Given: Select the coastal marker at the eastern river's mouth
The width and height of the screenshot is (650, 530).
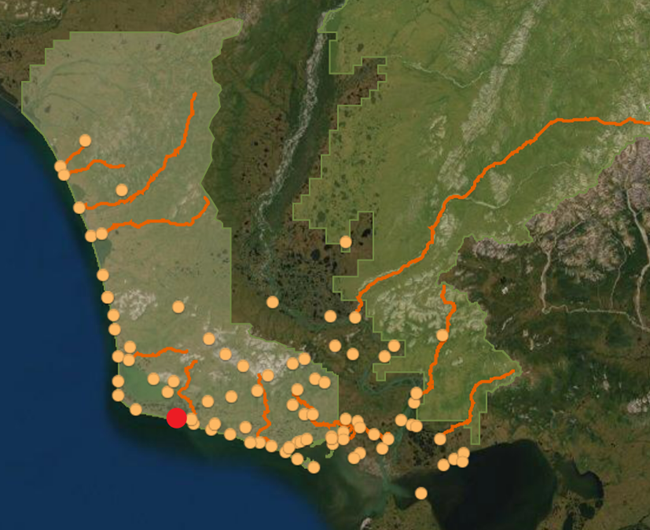Looking at the screenshot, I should (440, 438).
